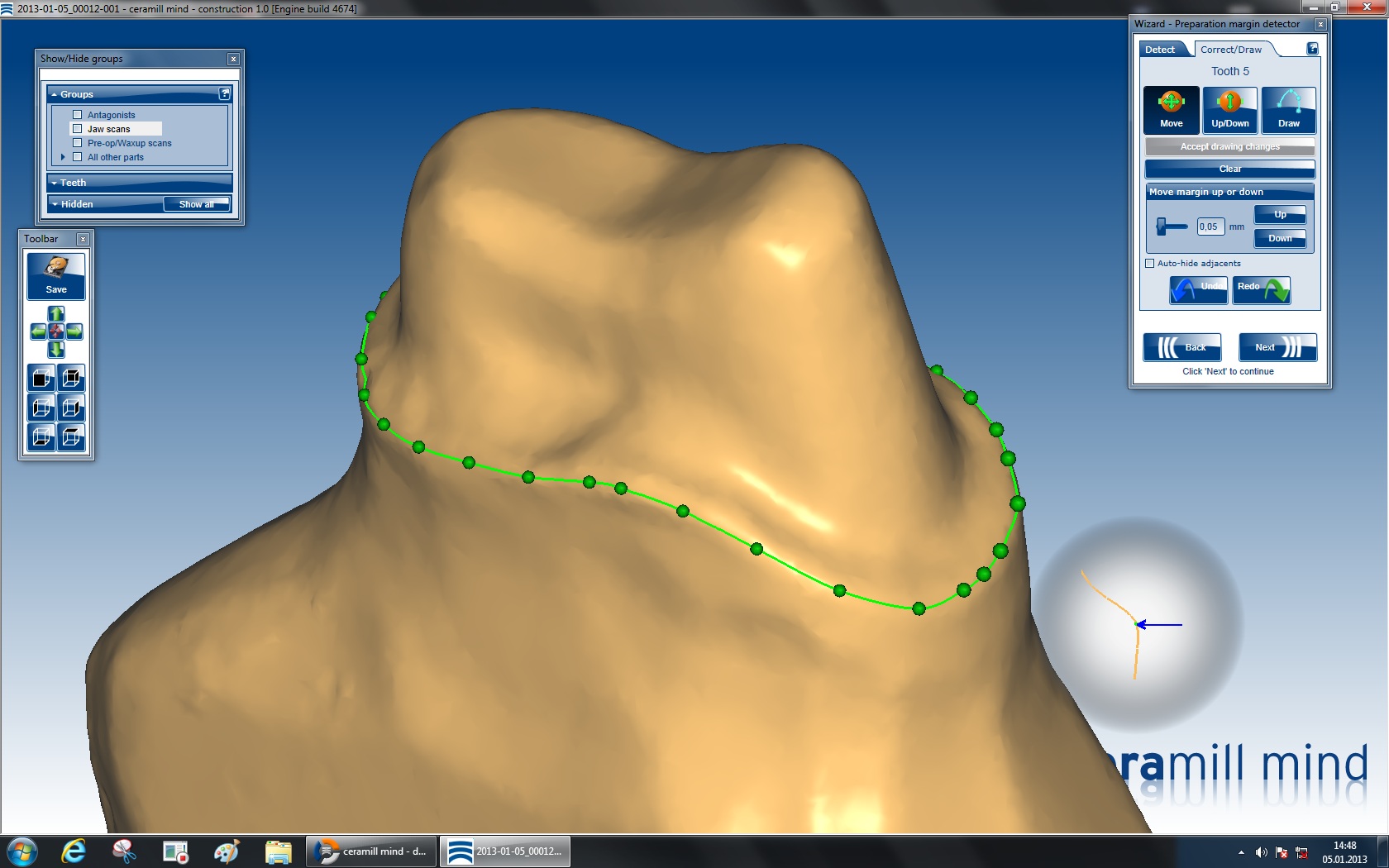This screenshot has width=1389, height=868.
Task: Click the Tooth 5 label
Action: tap(1230, 71)
